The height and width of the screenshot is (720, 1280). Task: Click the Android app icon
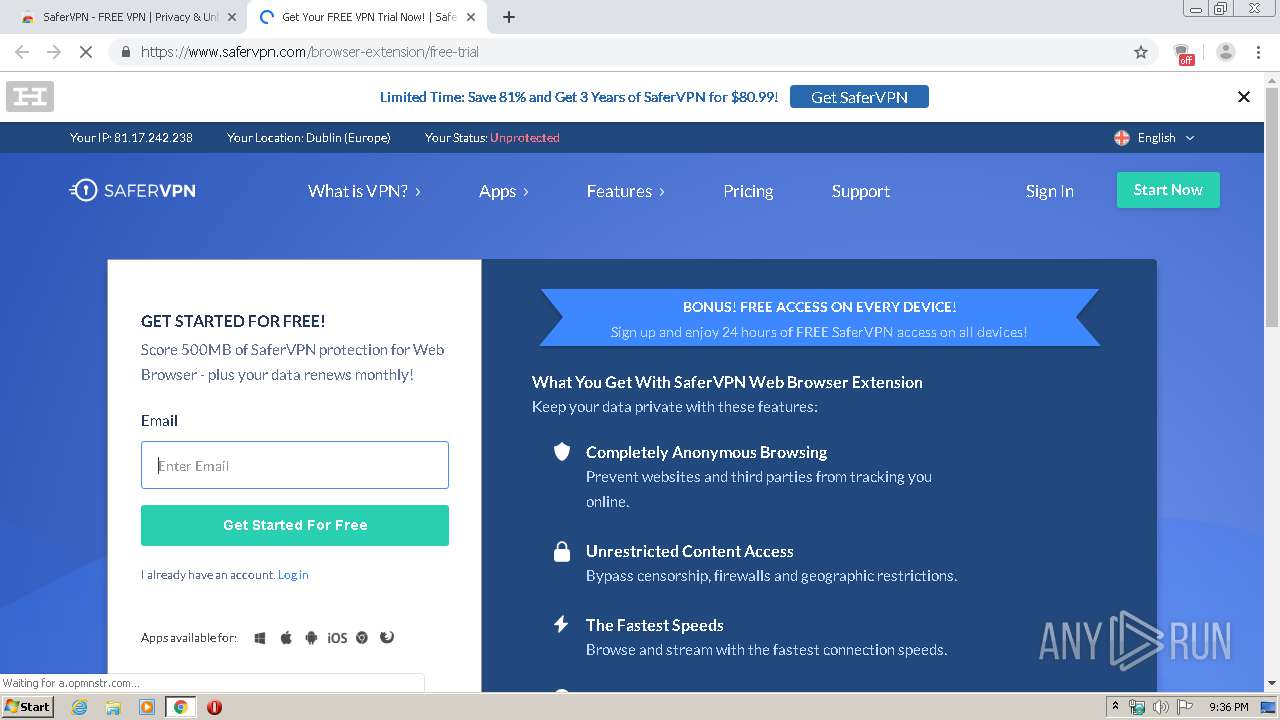click(311, 638)
